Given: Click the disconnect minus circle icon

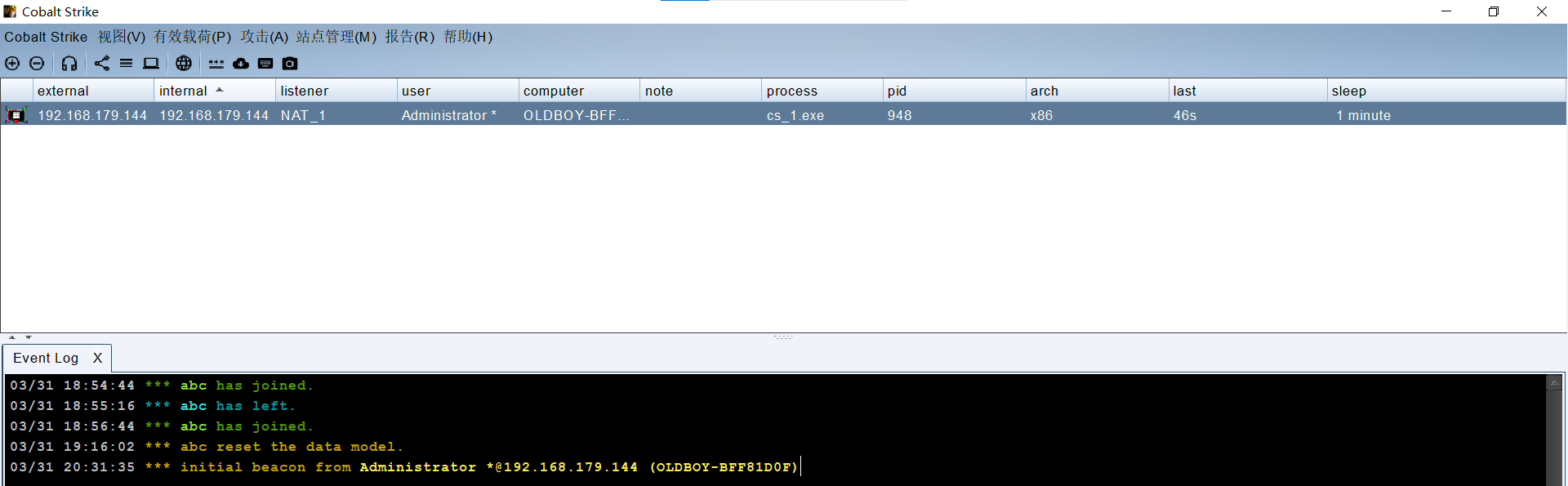Looking at the screenshot, I should pyautogui.click(x=37, y=63).
